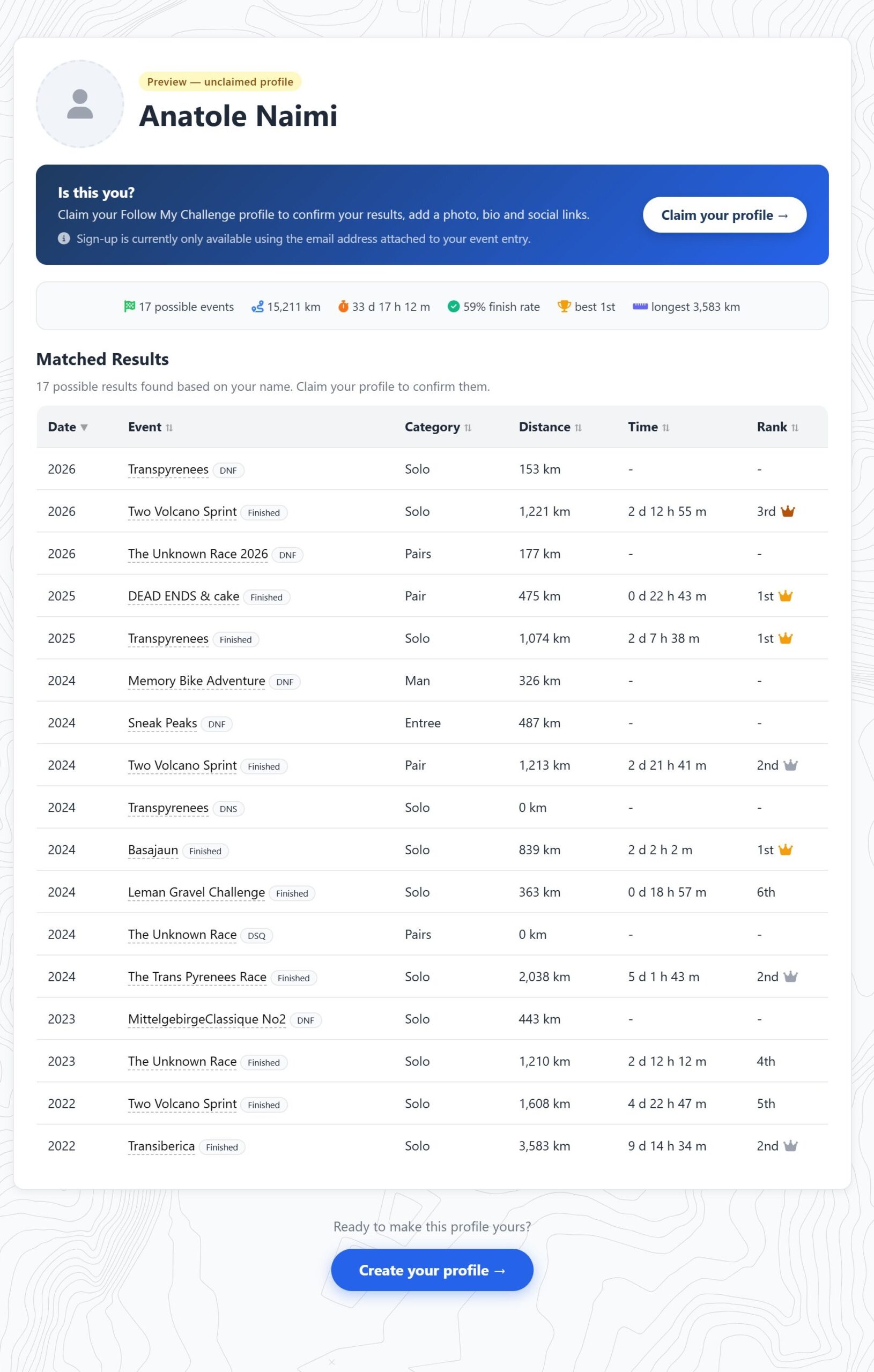Click the DNF badge on 2026 Transpyrenees
The image size is (874, 1372).
click(228, 471)
